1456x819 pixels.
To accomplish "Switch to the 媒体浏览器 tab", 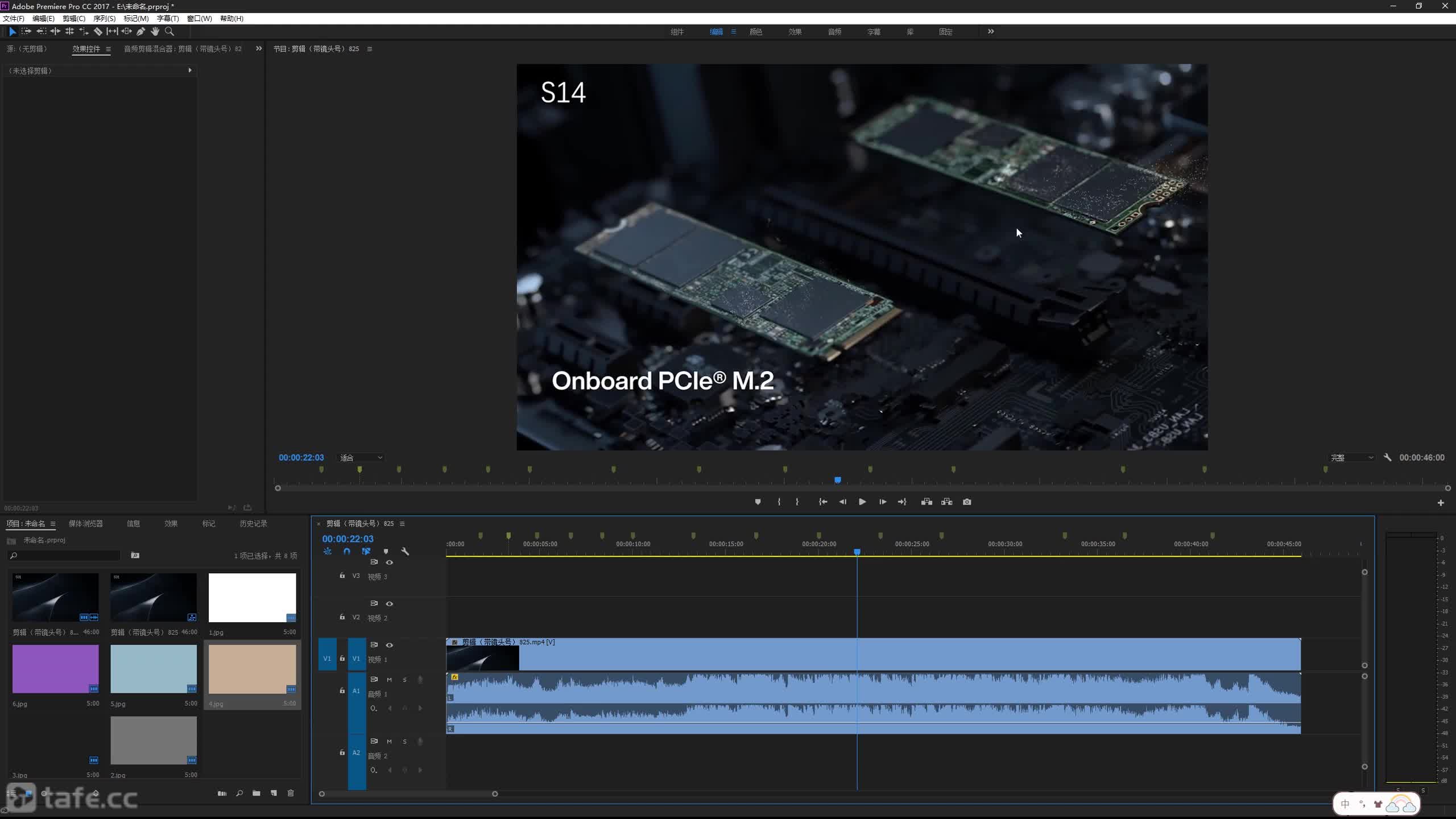I will pos(86,524).
